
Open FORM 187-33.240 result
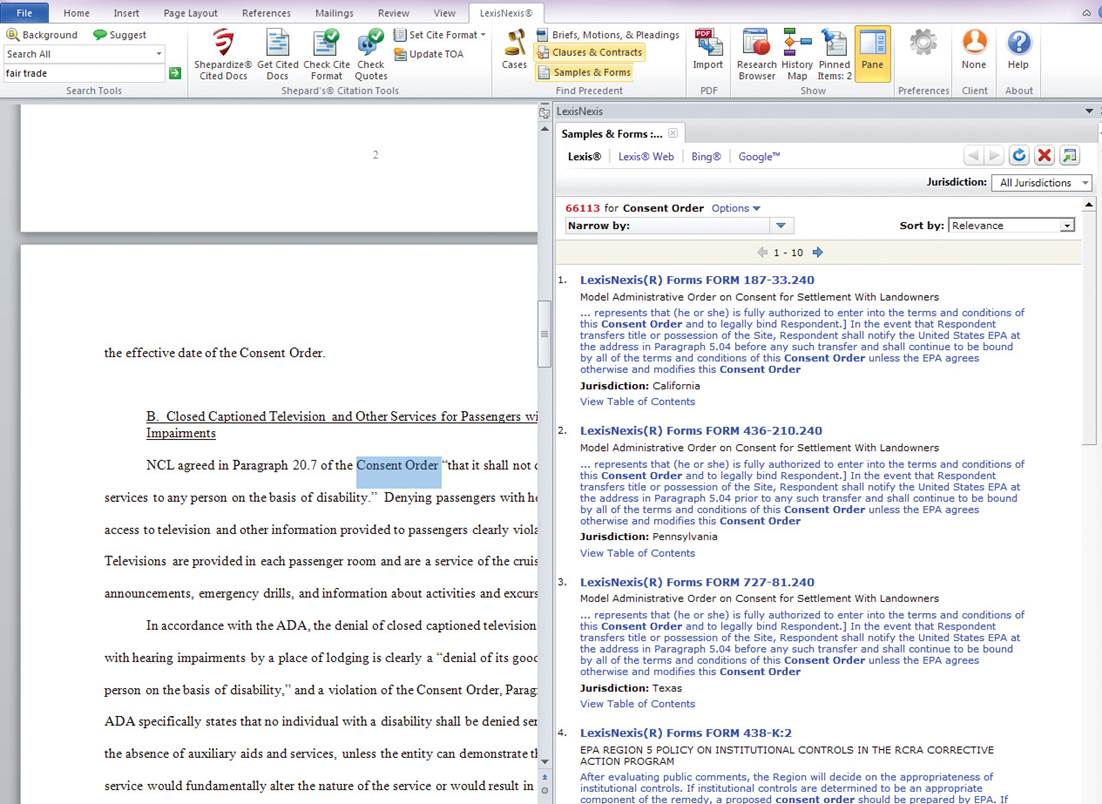(697, 280)
